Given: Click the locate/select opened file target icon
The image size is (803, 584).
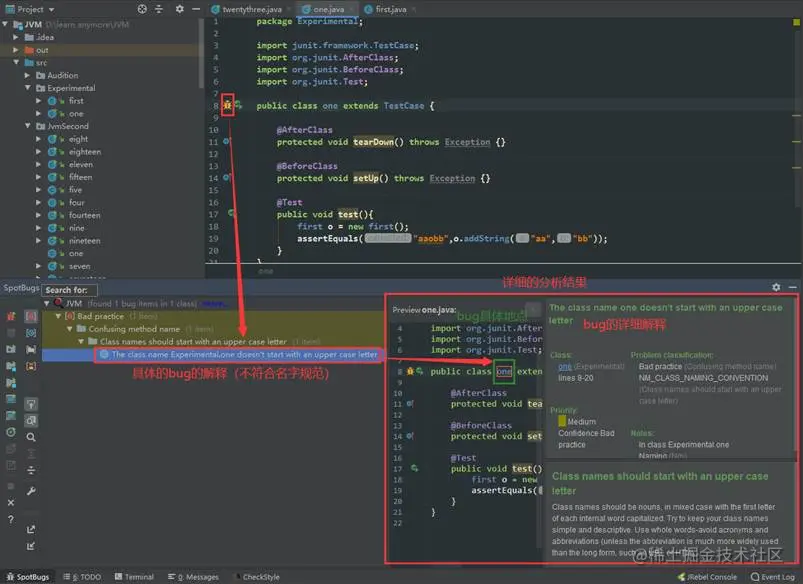Looking at the screenshot, I should coord(142,9).
